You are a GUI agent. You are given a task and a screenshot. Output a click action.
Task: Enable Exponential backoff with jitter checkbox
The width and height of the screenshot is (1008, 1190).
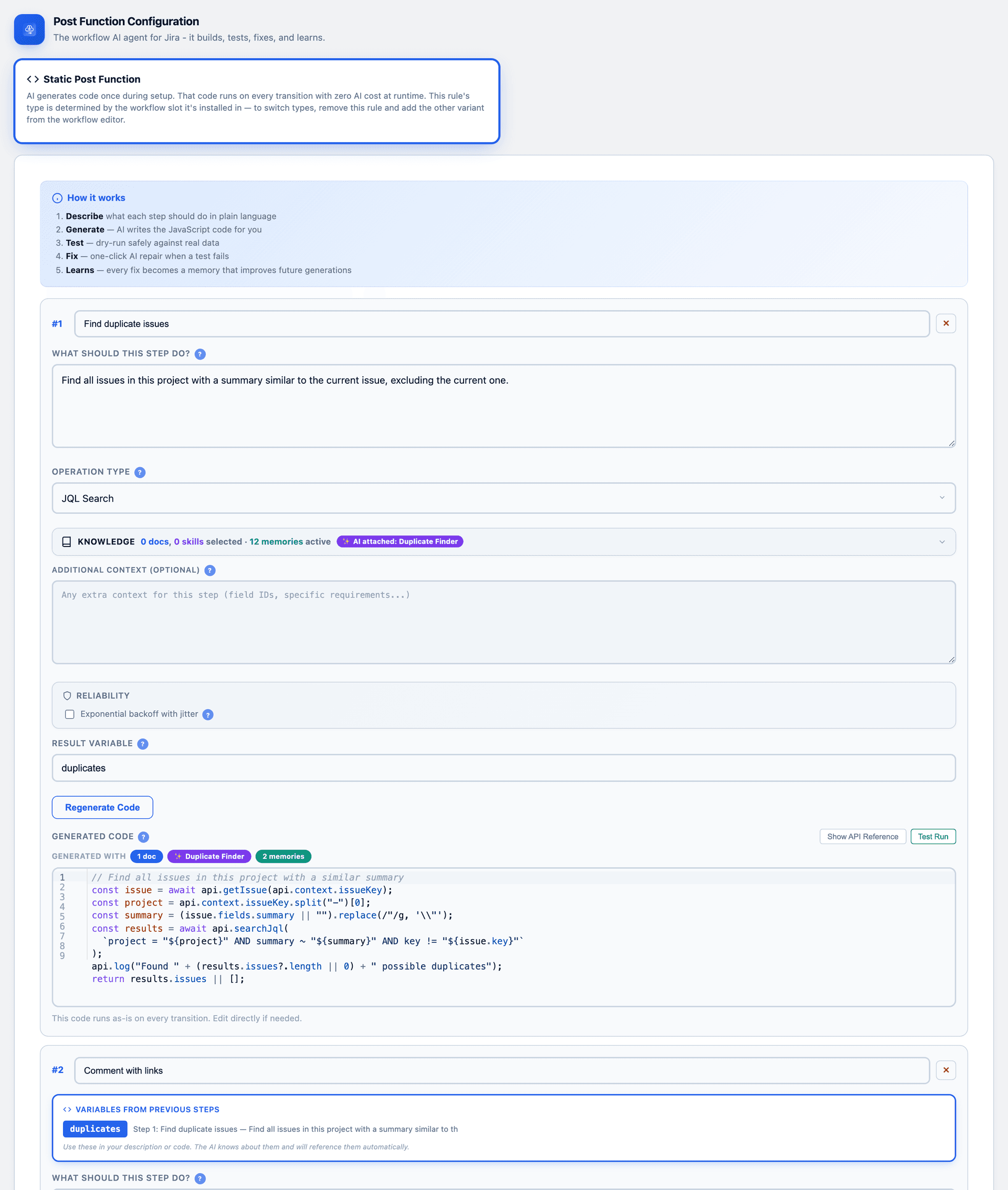point(70,714)
